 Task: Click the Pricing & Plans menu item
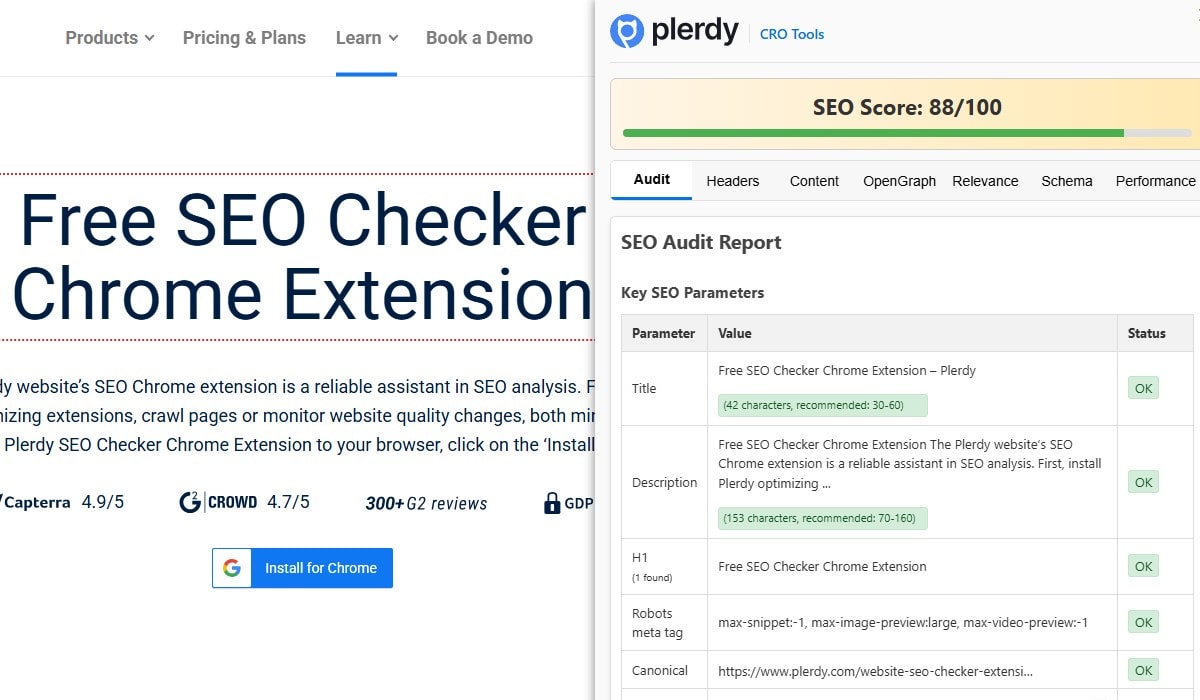244,37
